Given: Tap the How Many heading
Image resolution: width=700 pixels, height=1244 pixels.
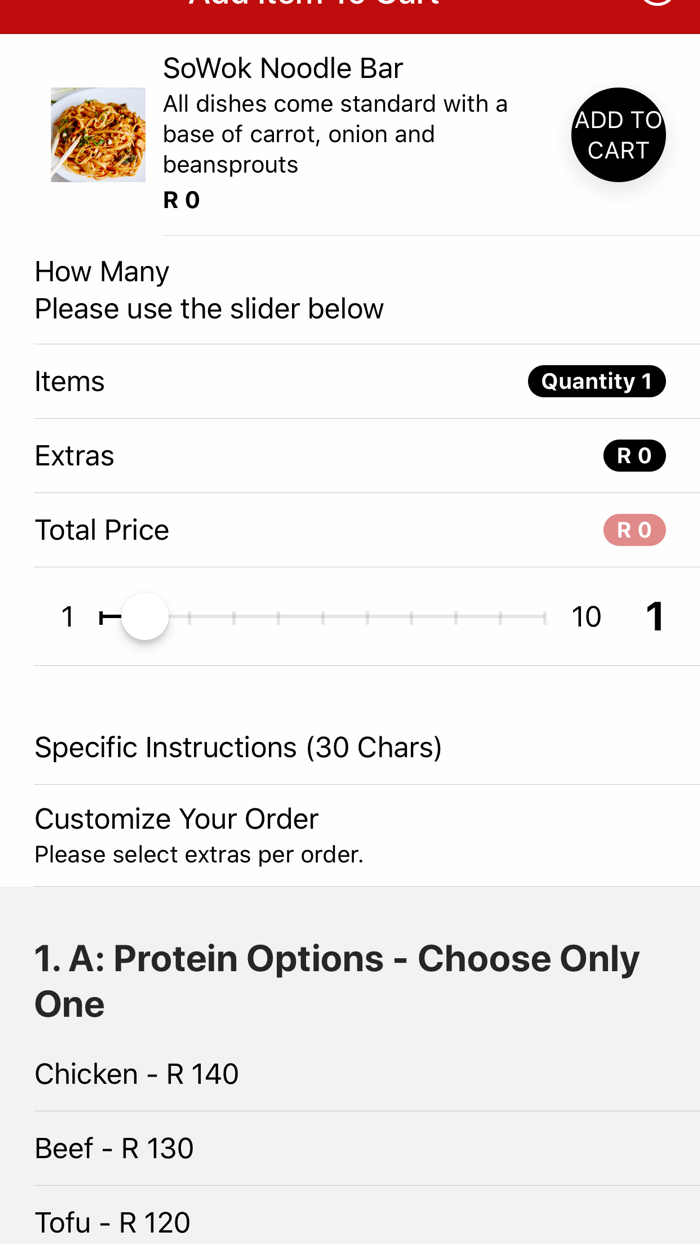Looking at the screenshot, I should 102,272.
